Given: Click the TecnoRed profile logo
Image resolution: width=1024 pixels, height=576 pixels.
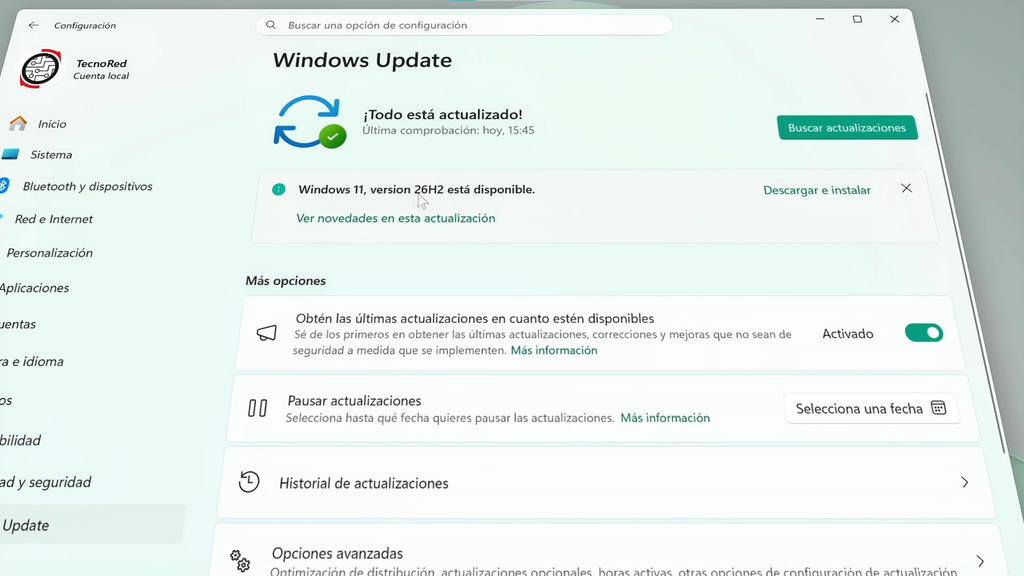Looking at the screenshot, I should click(x=40, y=69).
